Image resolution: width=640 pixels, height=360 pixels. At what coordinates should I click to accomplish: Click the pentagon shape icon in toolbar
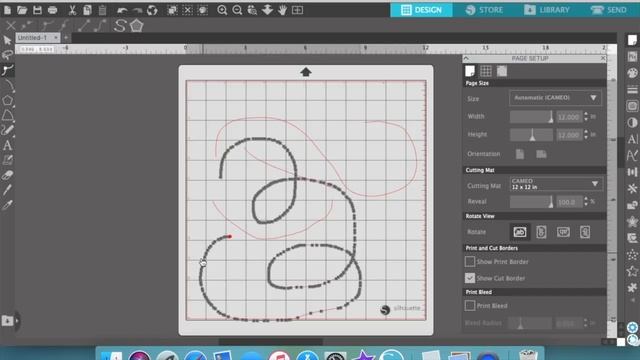[136, 26]
